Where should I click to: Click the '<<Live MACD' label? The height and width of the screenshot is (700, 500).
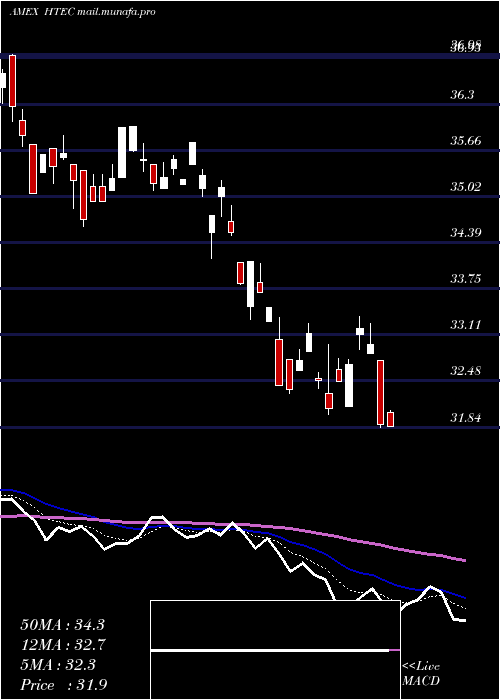coord(421,673)
